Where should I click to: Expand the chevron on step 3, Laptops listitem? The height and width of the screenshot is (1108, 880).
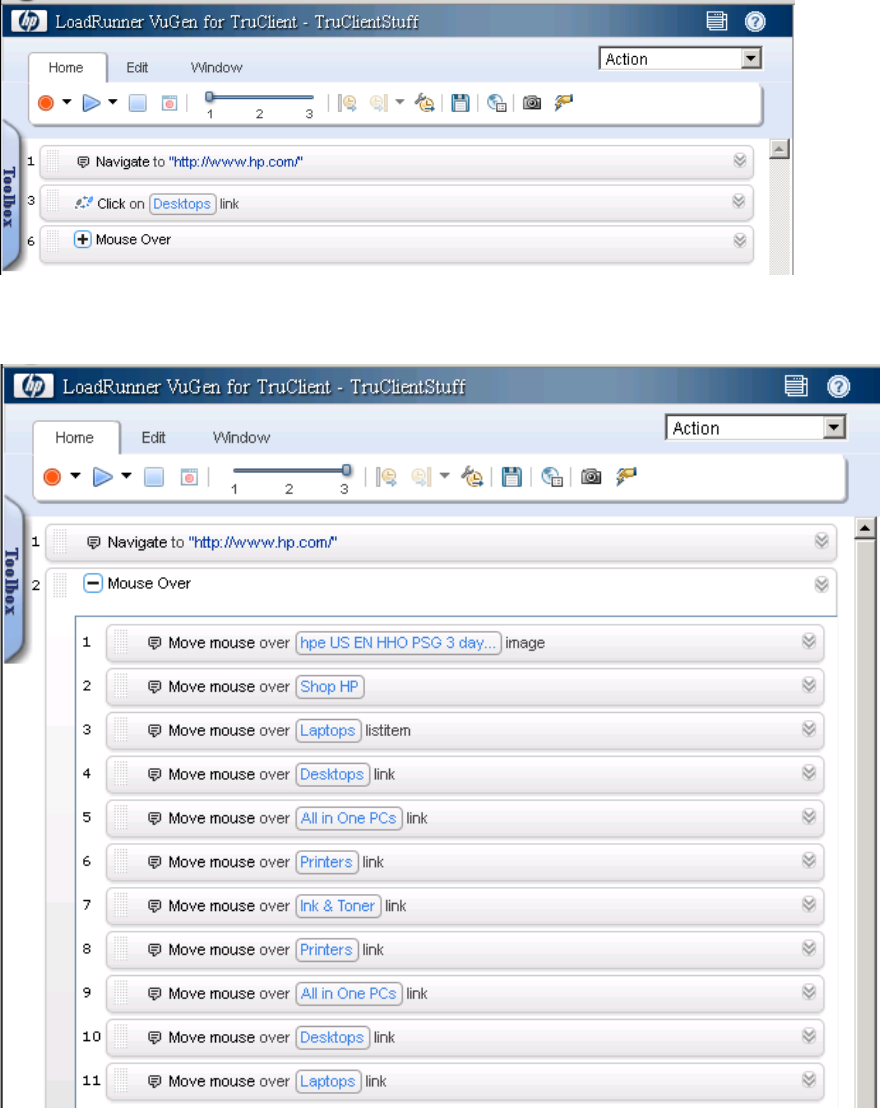(x=809, y=729)
